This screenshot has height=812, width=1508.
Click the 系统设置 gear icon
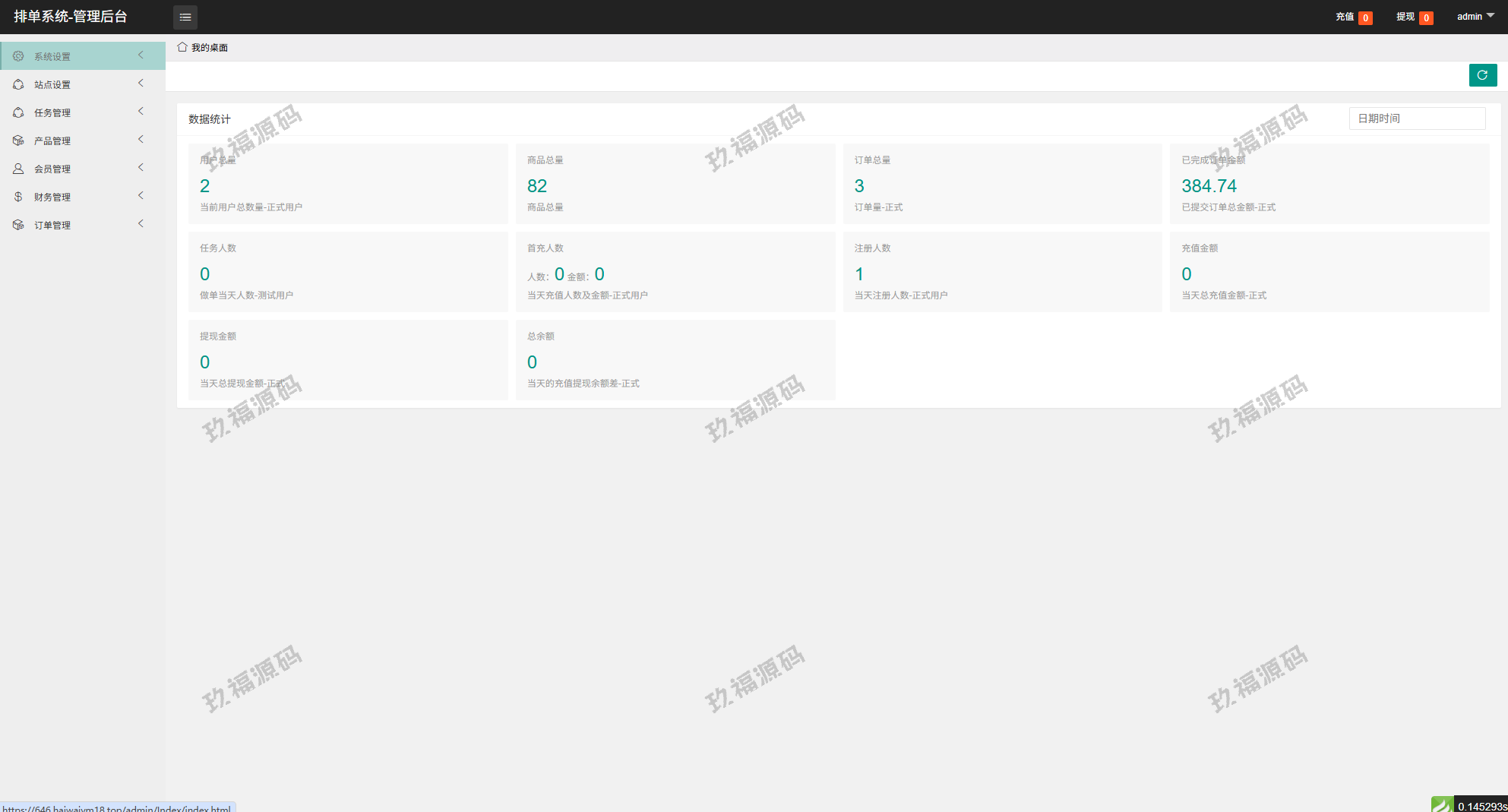pyautogui.click(x=18, y=56)
